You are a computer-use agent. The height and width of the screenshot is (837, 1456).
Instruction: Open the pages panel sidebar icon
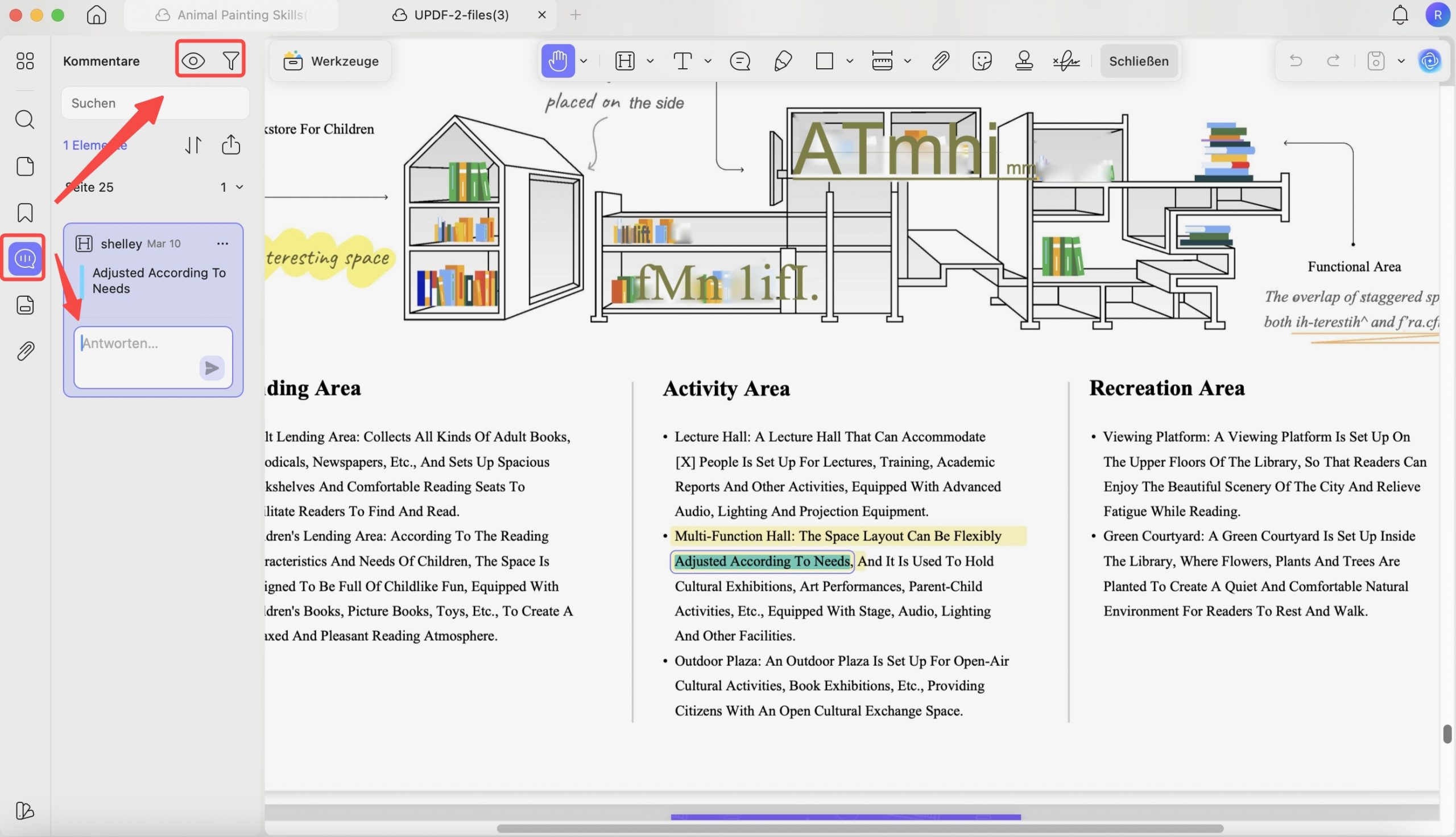coord(24,166)
